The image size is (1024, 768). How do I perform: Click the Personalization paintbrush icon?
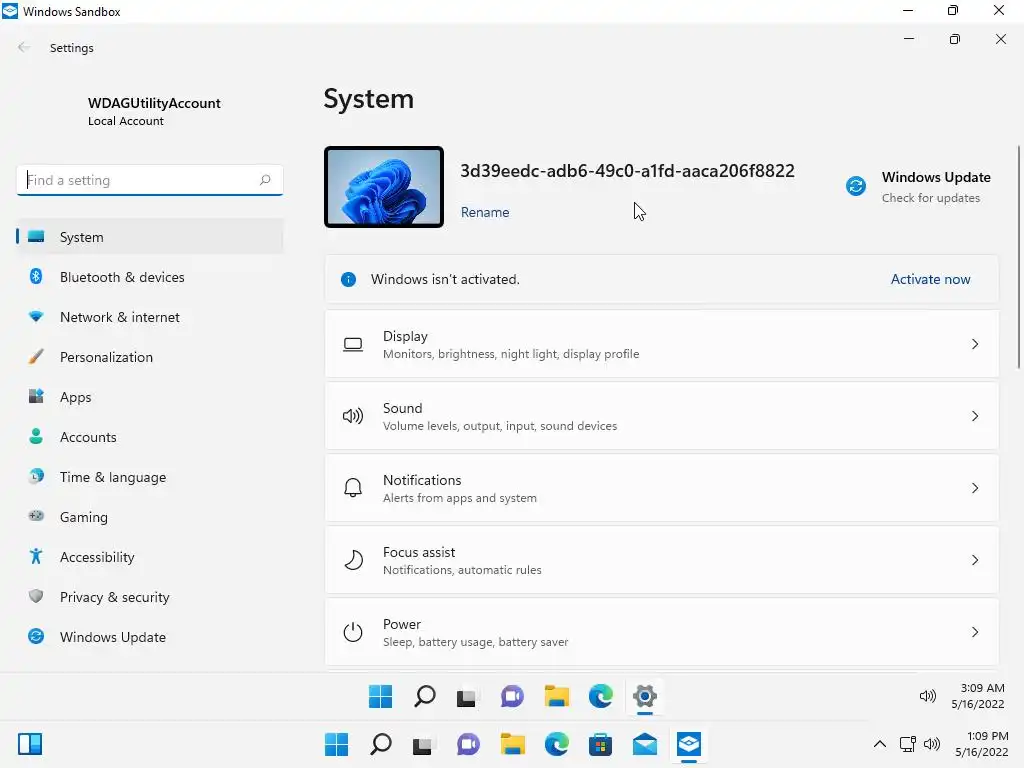[x=36, y=357]
